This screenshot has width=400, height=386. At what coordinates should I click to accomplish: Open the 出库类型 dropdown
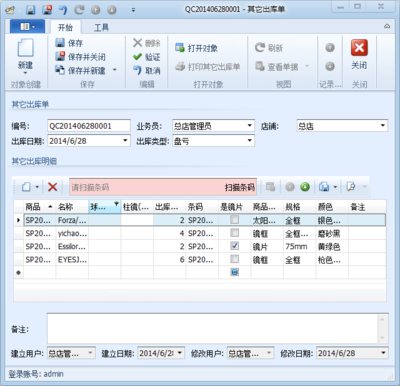click(249, 141)
